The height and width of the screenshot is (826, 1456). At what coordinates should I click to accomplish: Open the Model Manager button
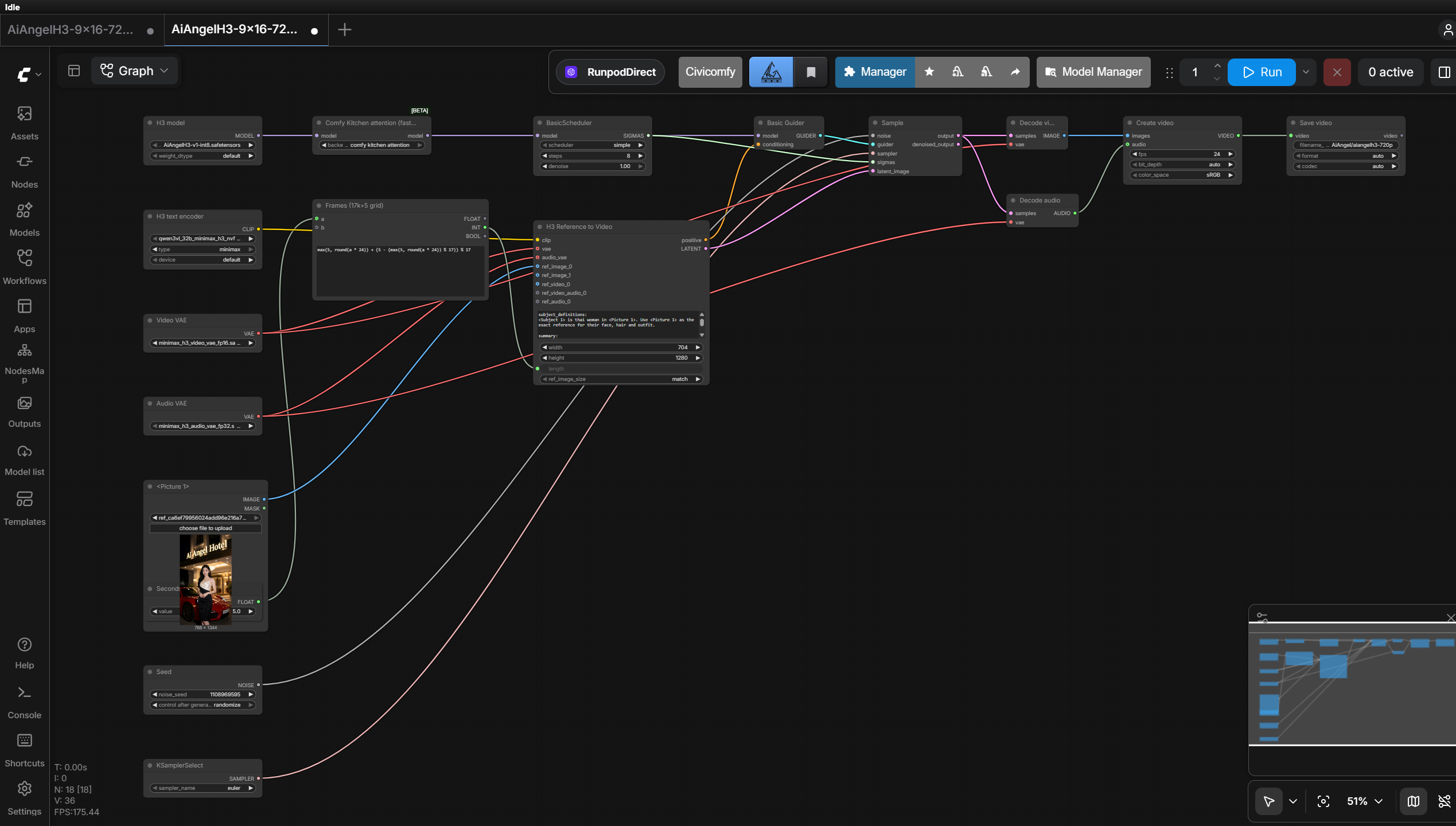click(x=1093, y=72)
